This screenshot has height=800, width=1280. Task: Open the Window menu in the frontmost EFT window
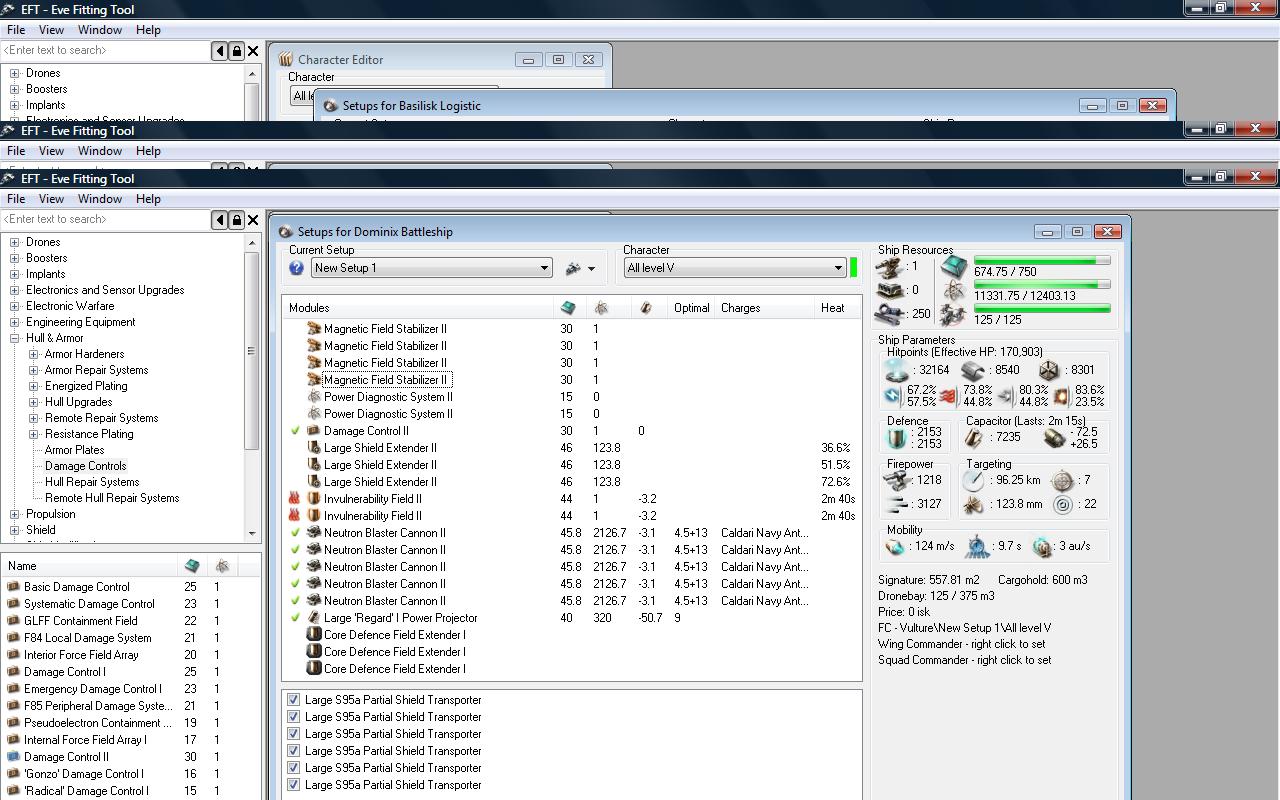click(100, 199)
